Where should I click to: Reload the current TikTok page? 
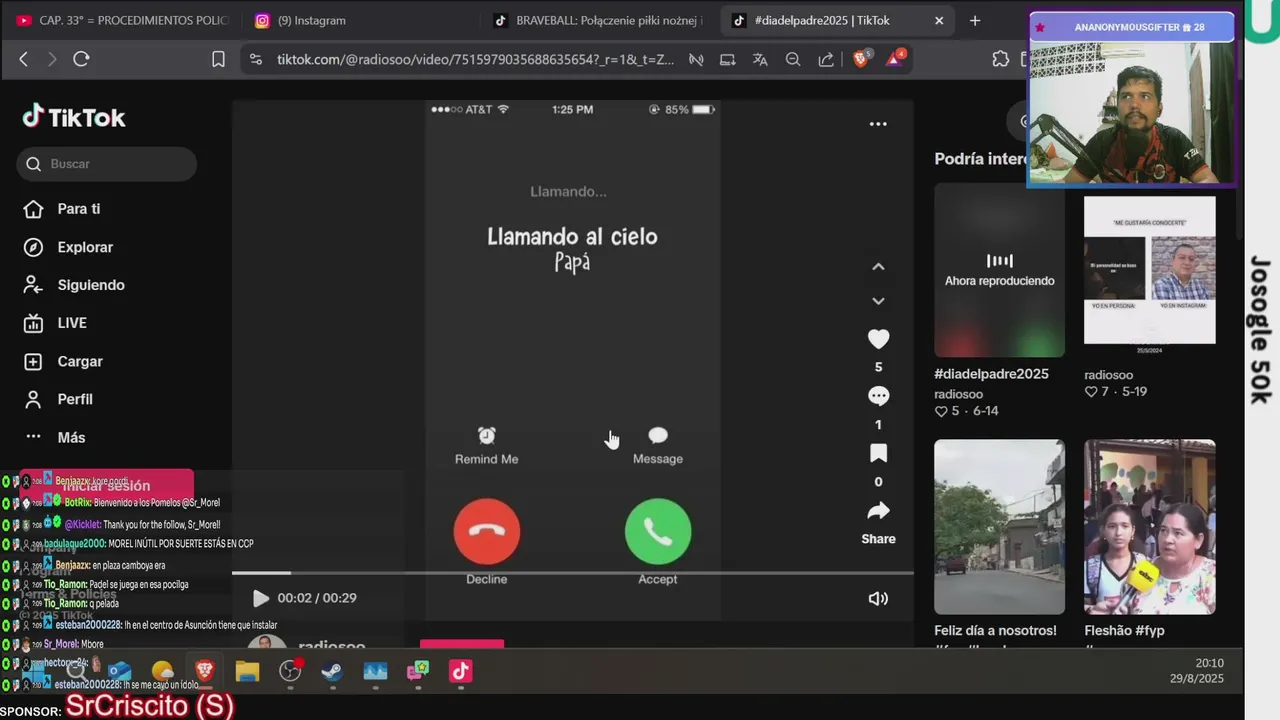(82, 59)
